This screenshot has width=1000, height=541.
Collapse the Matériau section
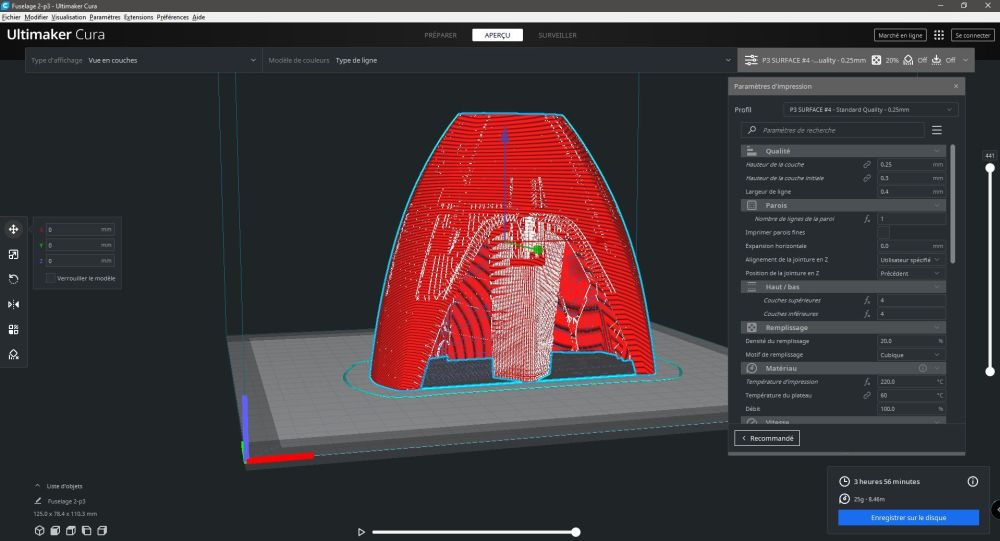[843, 368]
